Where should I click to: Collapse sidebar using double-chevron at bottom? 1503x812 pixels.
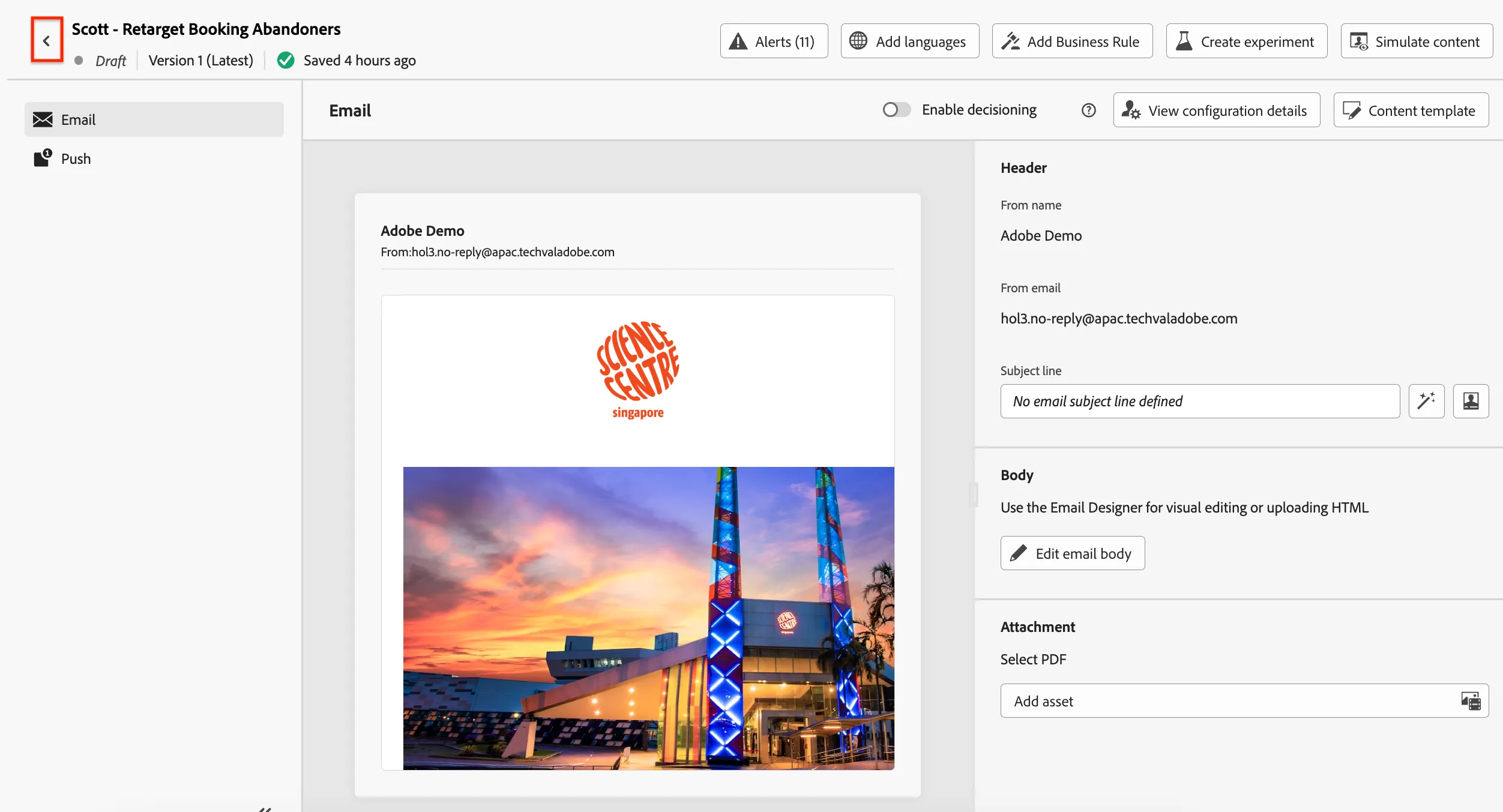coord(265,808)
